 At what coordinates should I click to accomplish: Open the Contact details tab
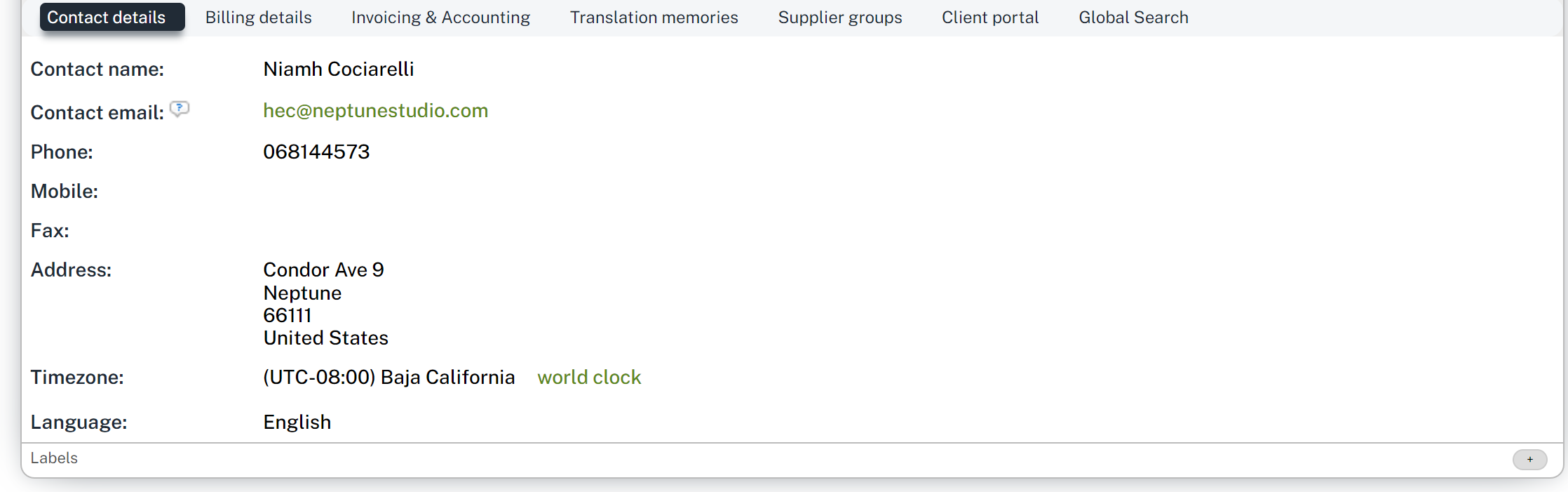pos(112,18)
